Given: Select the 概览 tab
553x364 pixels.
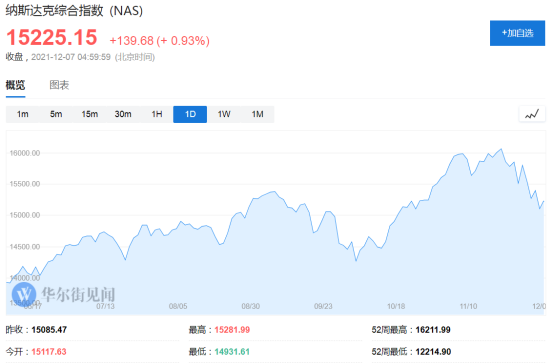Looking at the screenshot, I should pos(16,85).
